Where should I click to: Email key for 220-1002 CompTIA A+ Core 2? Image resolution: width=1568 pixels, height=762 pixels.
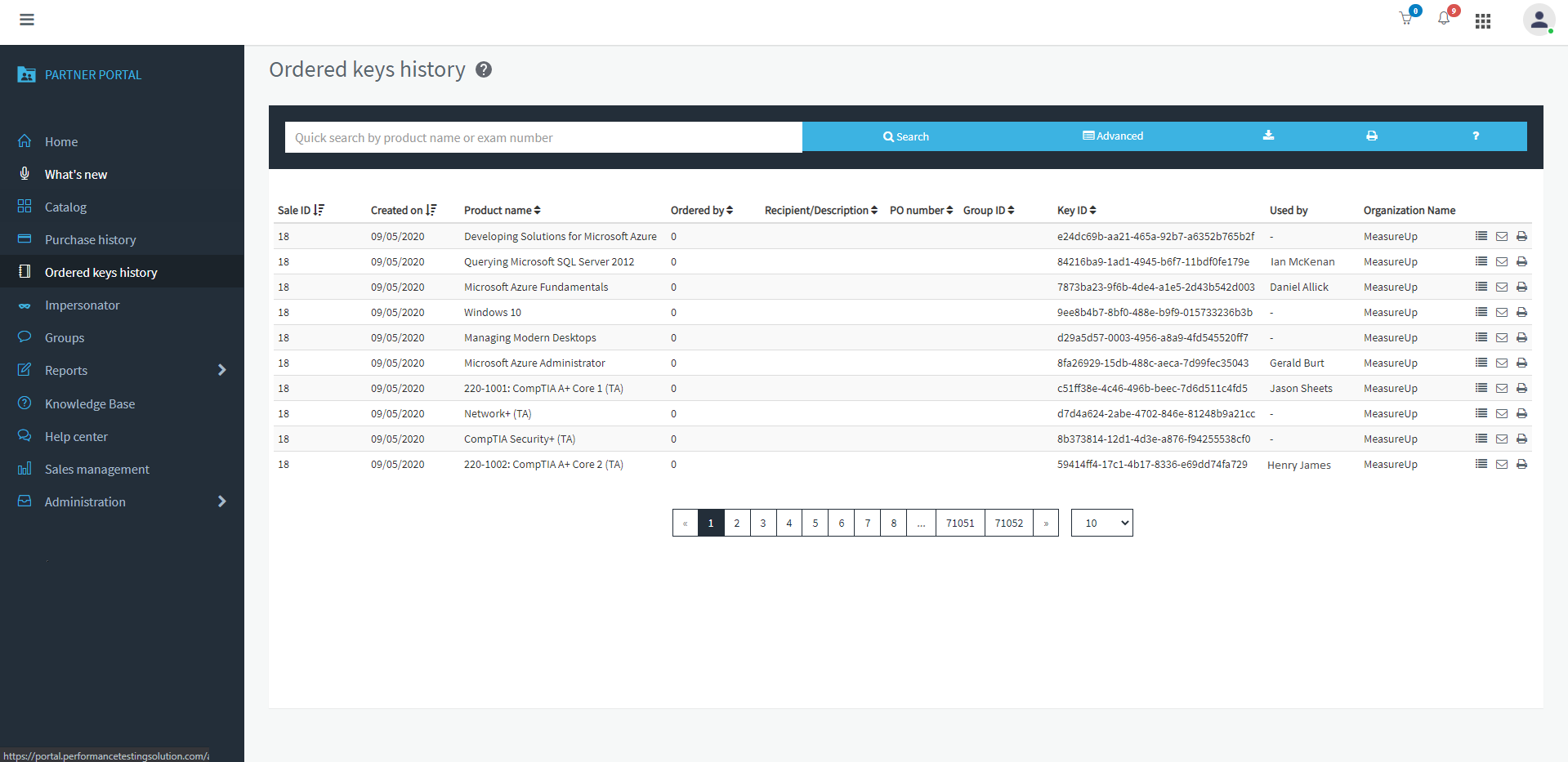click(x=1502, y=465)
